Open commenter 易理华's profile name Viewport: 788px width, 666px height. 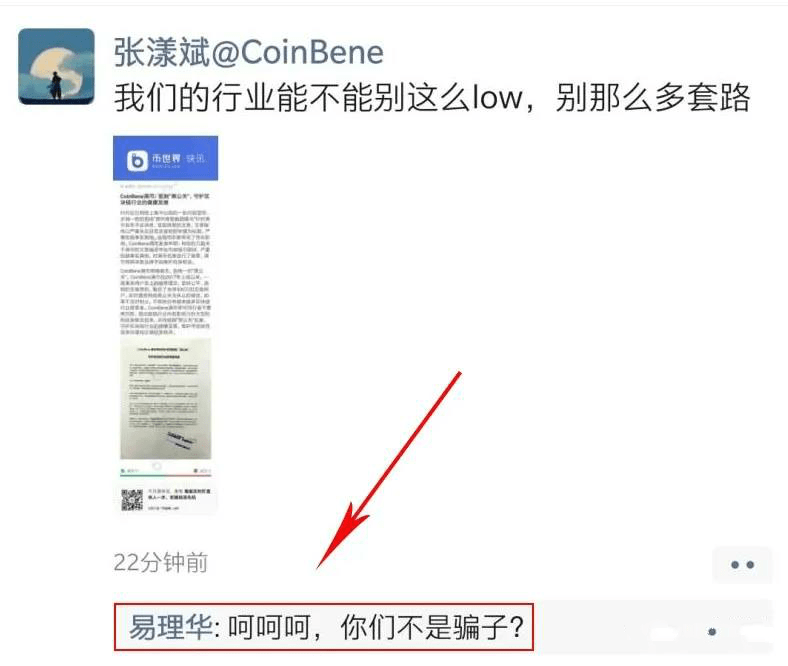tap(171, 627)
